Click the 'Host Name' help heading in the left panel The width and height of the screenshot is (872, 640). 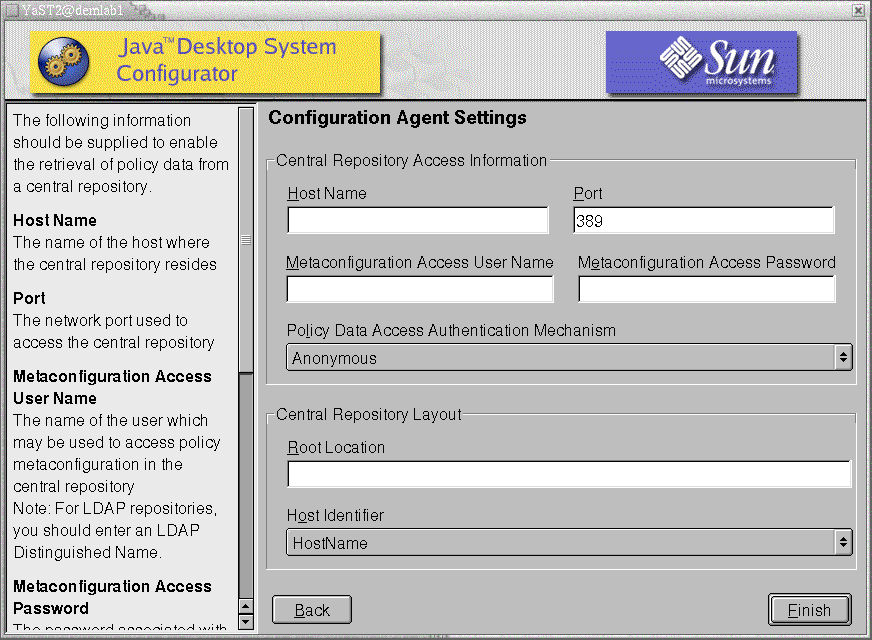click(54, 220)
